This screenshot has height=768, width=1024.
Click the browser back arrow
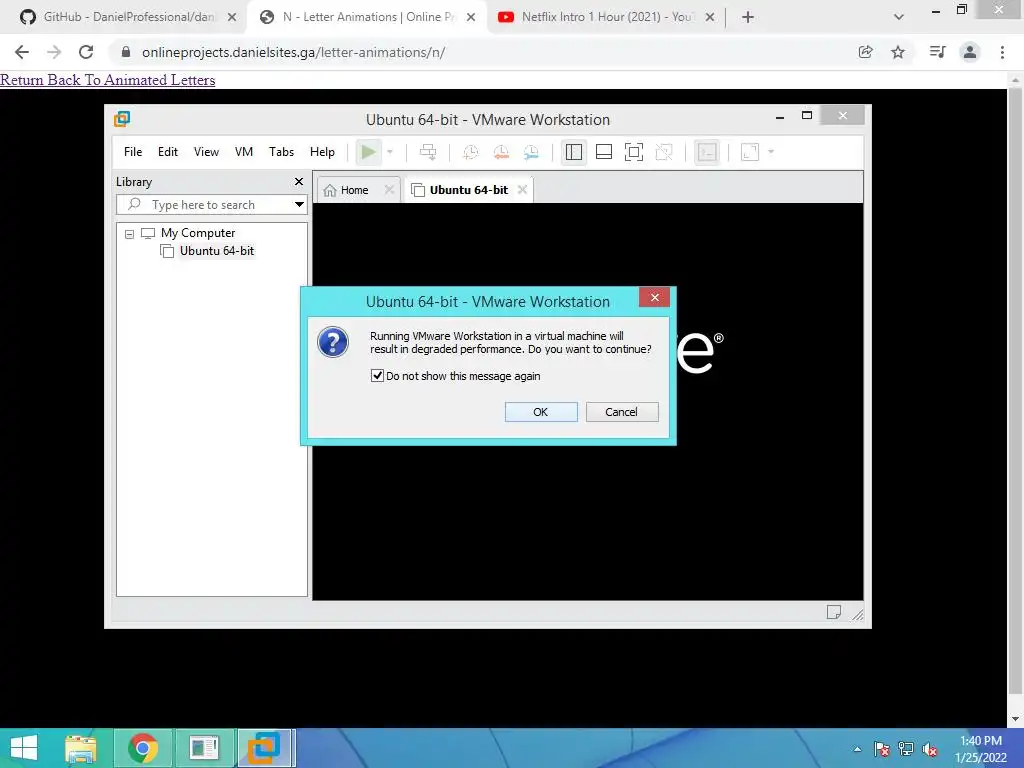pos(22,52)
